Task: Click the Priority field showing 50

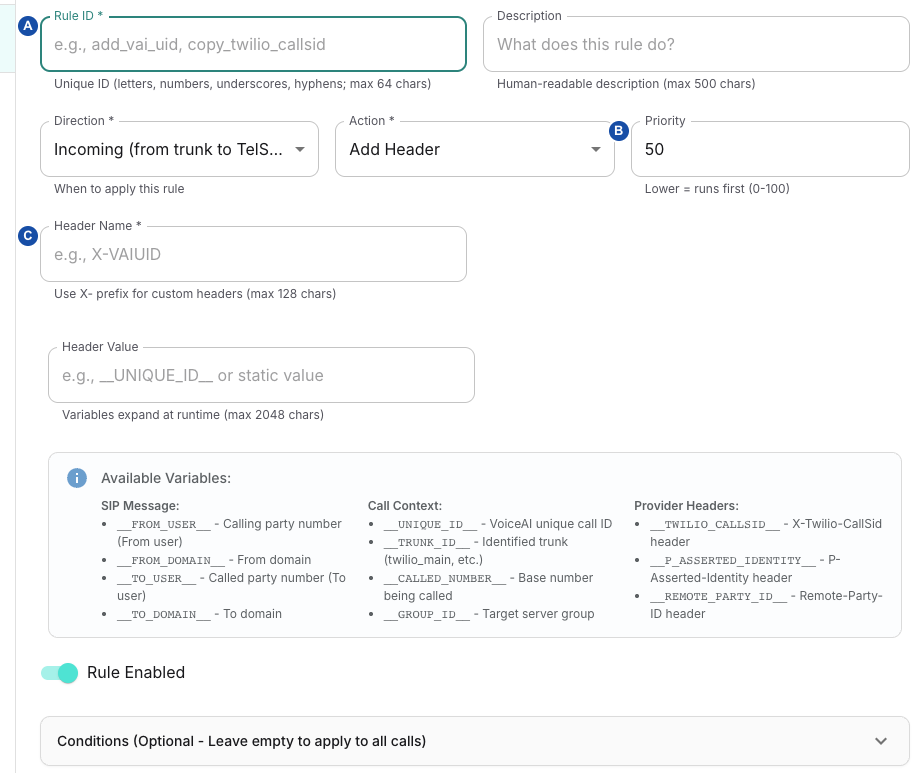Action: click(x=770, y=149)
